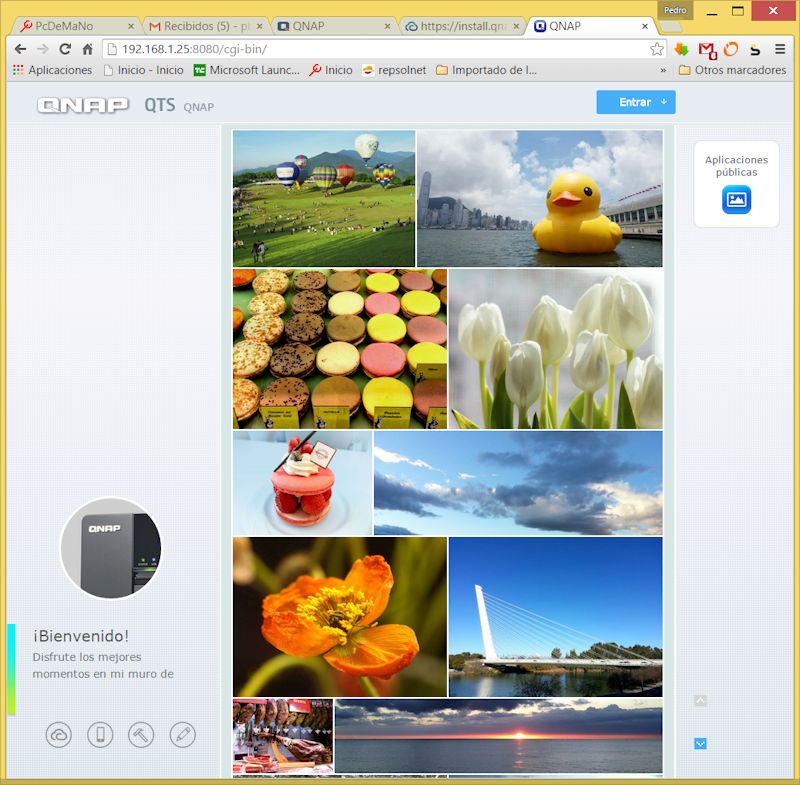Open the white tulips photo
The image size is (800, 785).
point(556,349)
